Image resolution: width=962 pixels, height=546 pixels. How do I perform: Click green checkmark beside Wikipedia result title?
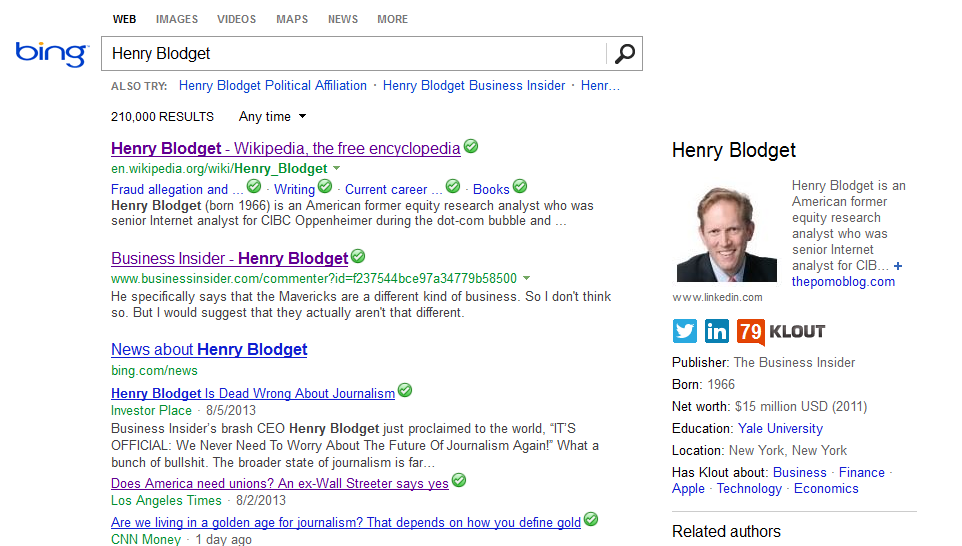click(x=471, y=147)
